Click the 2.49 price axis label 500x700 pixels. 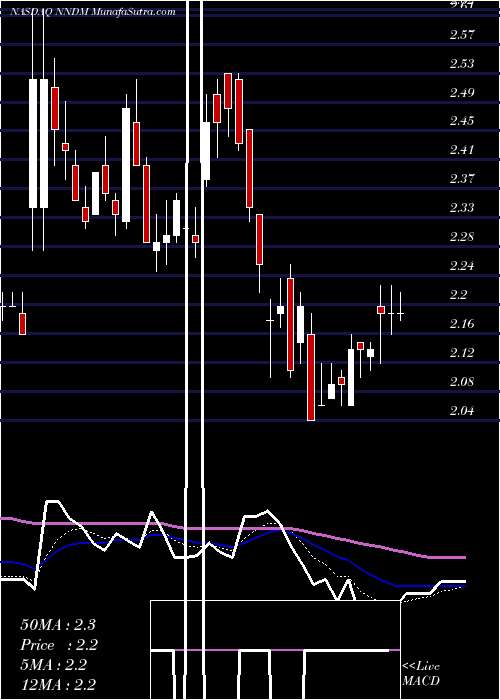point(462,93)
